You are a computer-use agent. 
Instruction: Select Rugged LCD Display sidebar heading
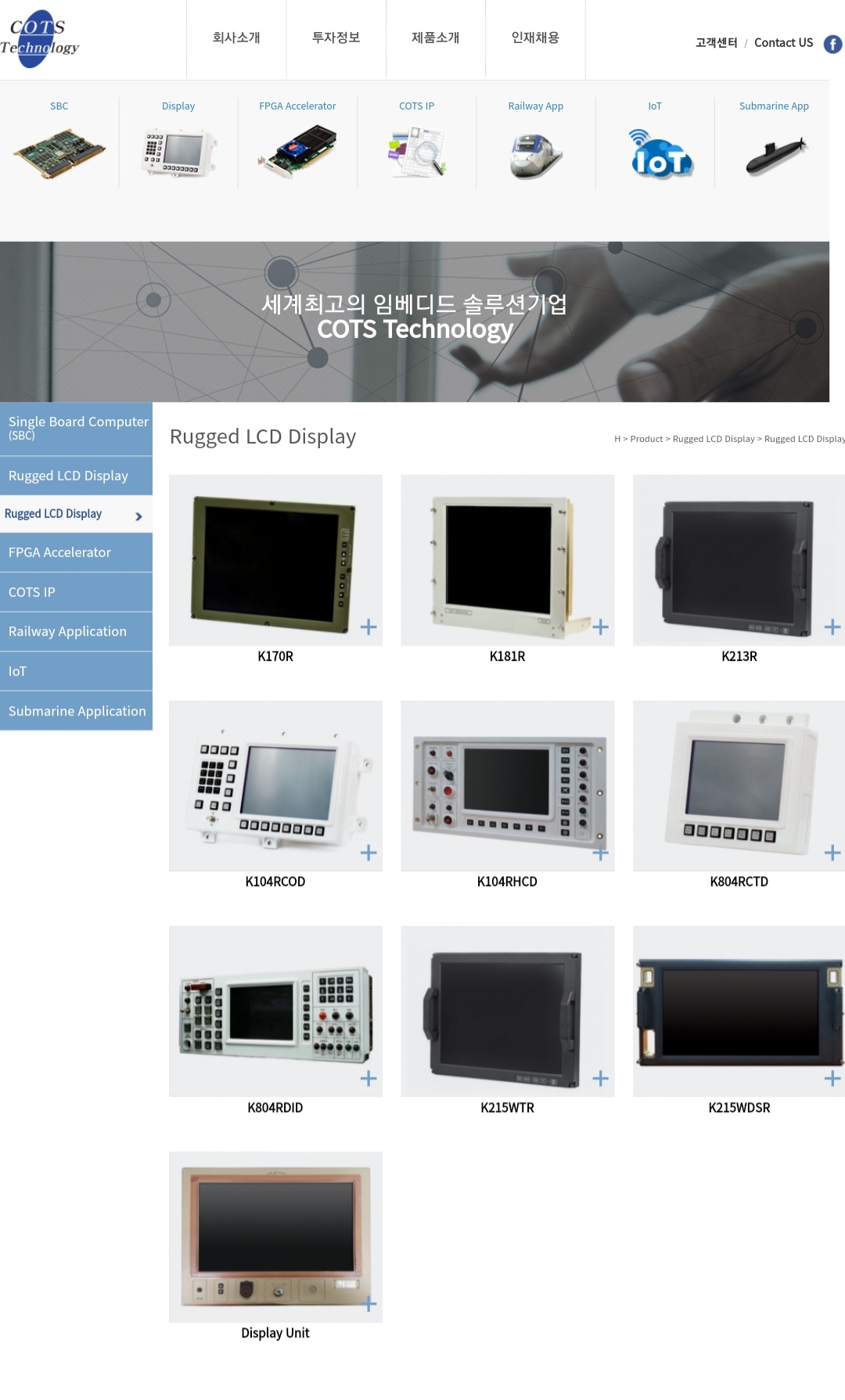click(x=76, y=476)
